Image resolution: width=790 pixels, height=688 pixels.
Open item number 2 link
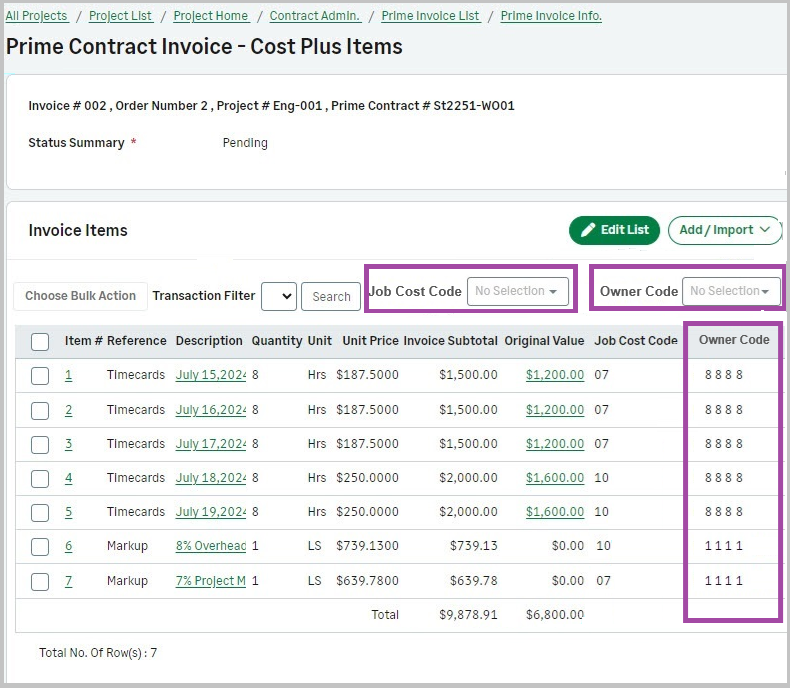pos(69,410)
